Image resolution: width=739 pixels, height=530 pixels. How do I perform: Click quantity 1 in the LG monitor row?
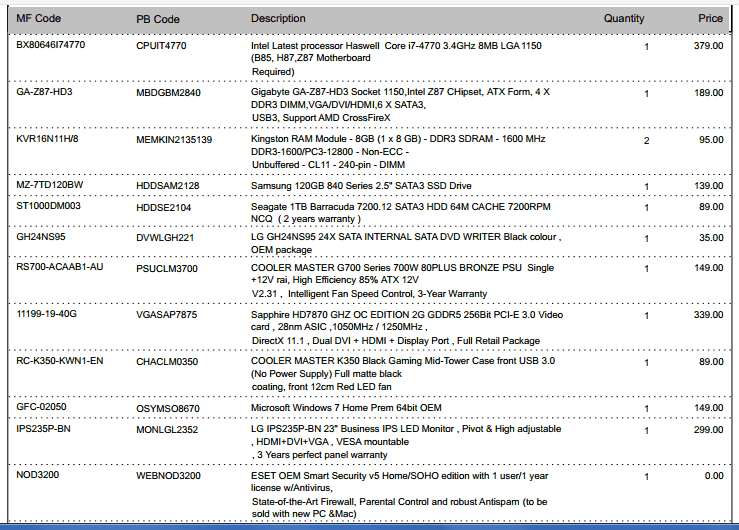[x=647, y=431]
